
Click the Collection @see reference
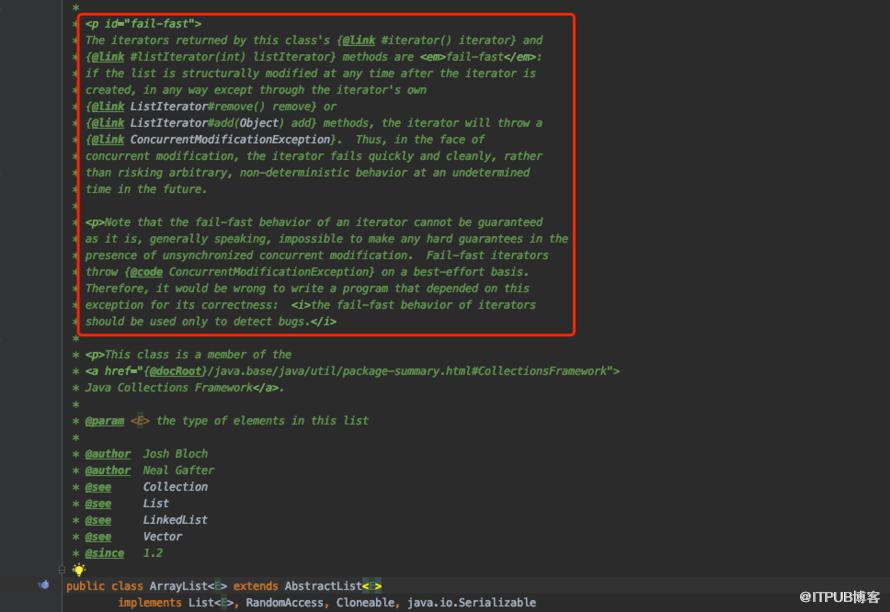pyautogui.click(x=175, y=487)
